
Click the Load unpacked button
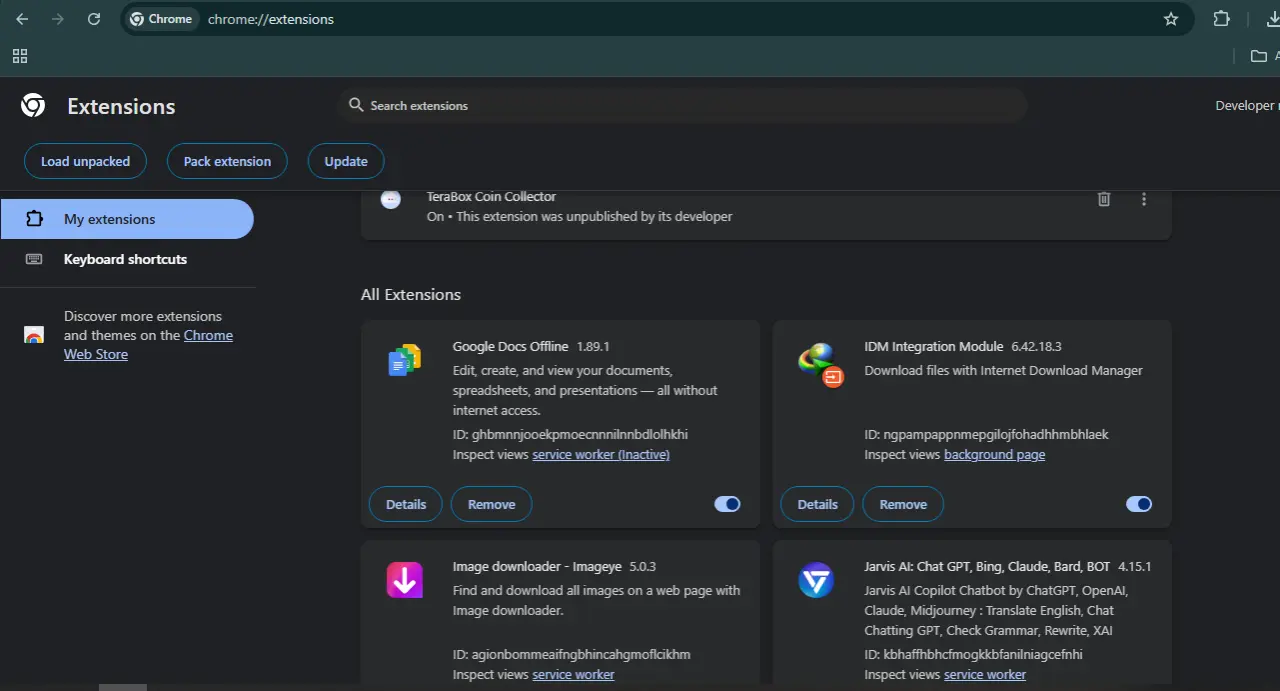pos(85,161)
